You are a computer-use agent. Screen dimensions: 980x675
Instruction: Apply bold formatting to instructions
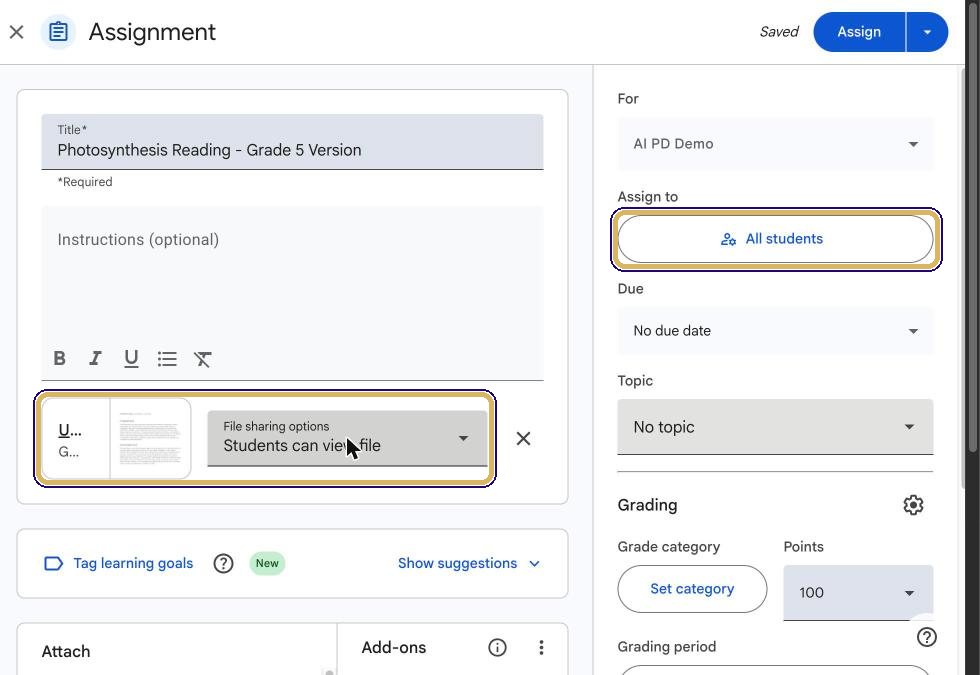click(59, 358)
